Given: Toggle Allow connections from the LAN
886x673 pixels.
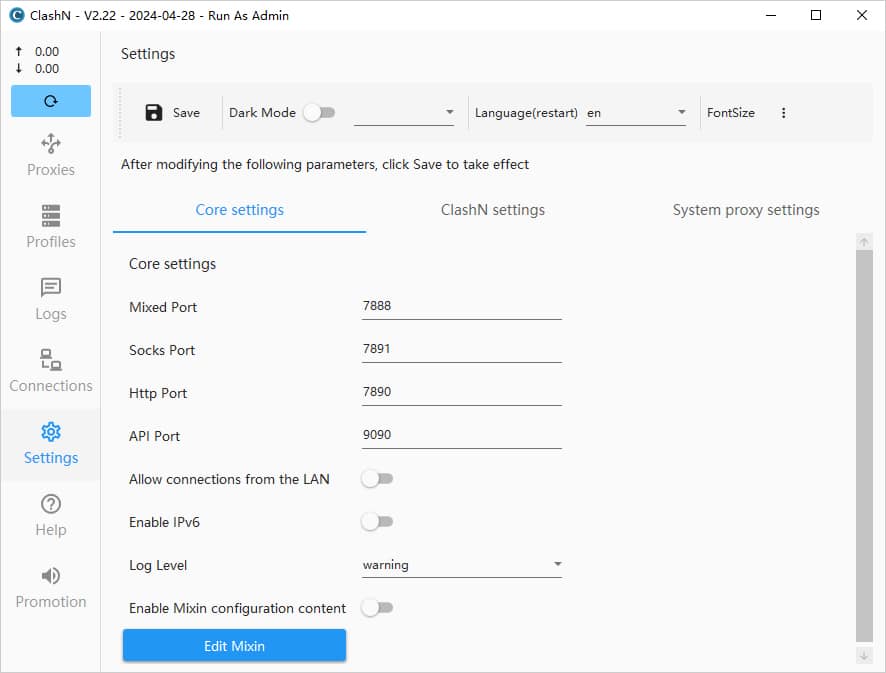Looking at the screenshot, I should pyautogui.click(x=377, y=479).
